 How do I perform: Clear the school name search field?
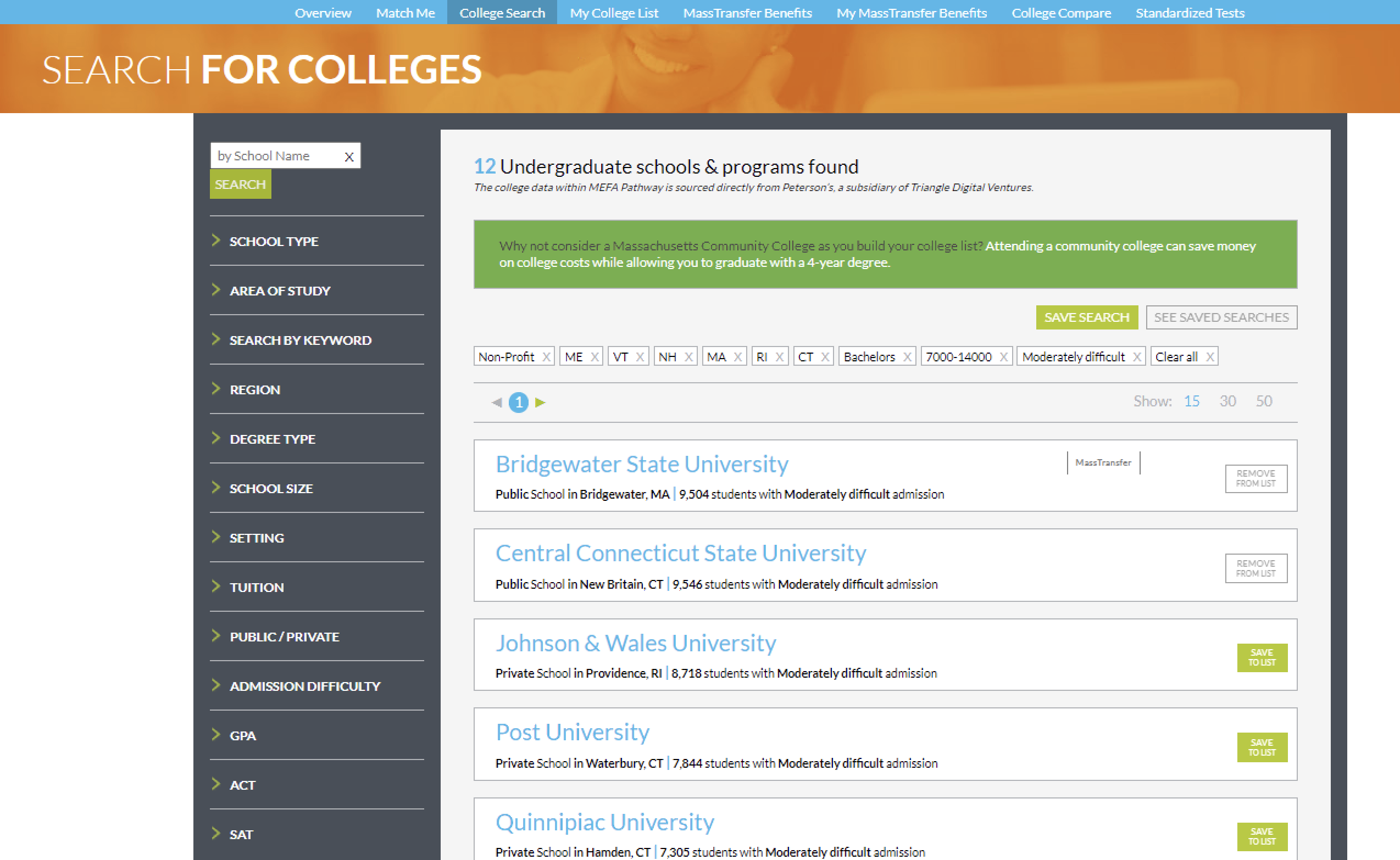pos(349,157)
